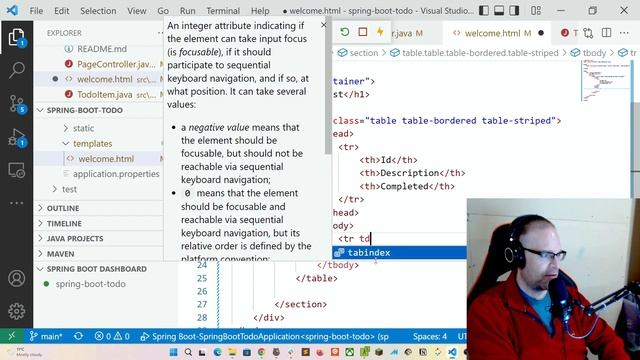Toggle the bottom panel visibility

tap(499, 11)
